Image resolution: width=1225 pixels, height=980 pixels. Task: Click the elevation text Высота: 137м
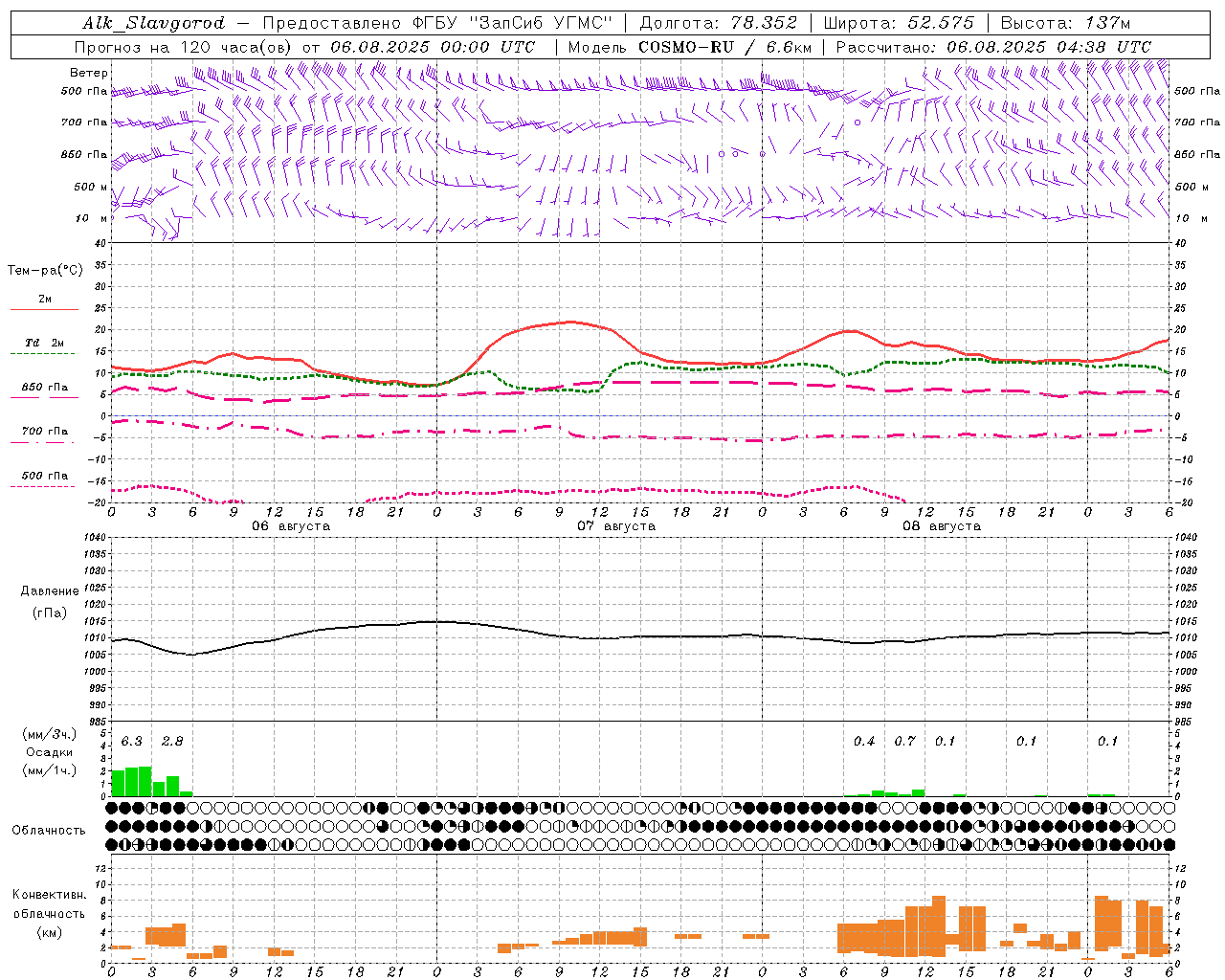[1065, 23]
